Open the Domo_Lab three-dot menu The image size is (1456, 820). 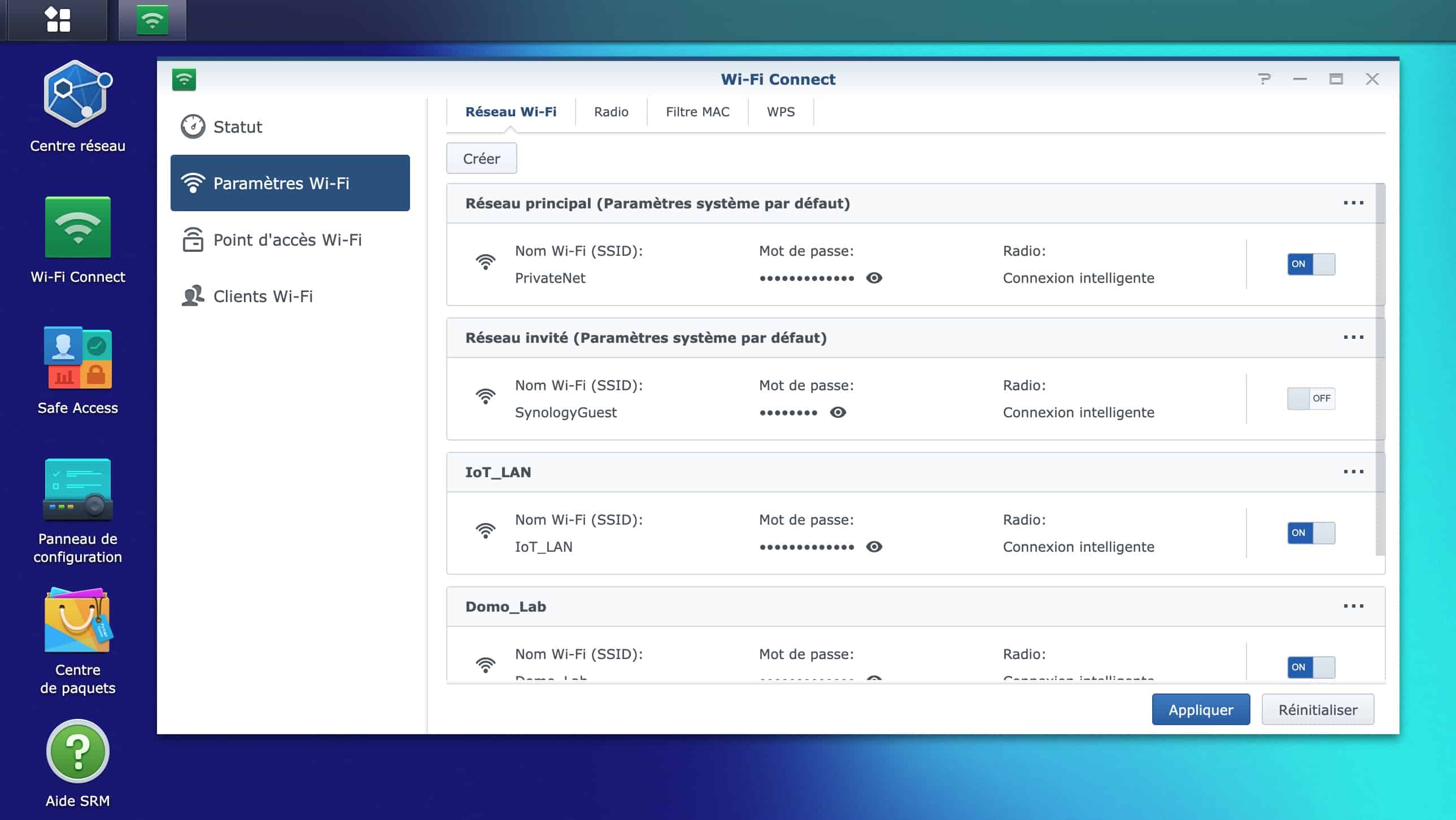click(x=1353, y=607)
